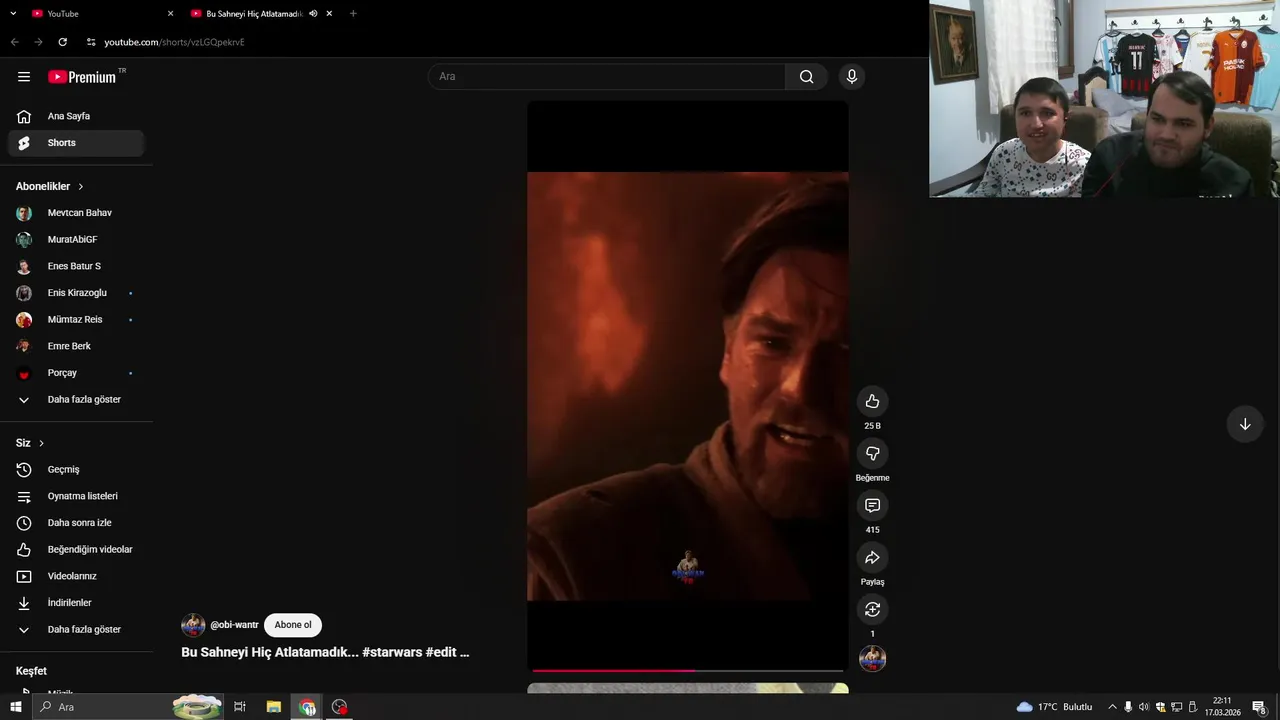Screen dimensions: 1280x720
Task: Click the Abone ol subscribe button
Action: [x=293, y=625]
